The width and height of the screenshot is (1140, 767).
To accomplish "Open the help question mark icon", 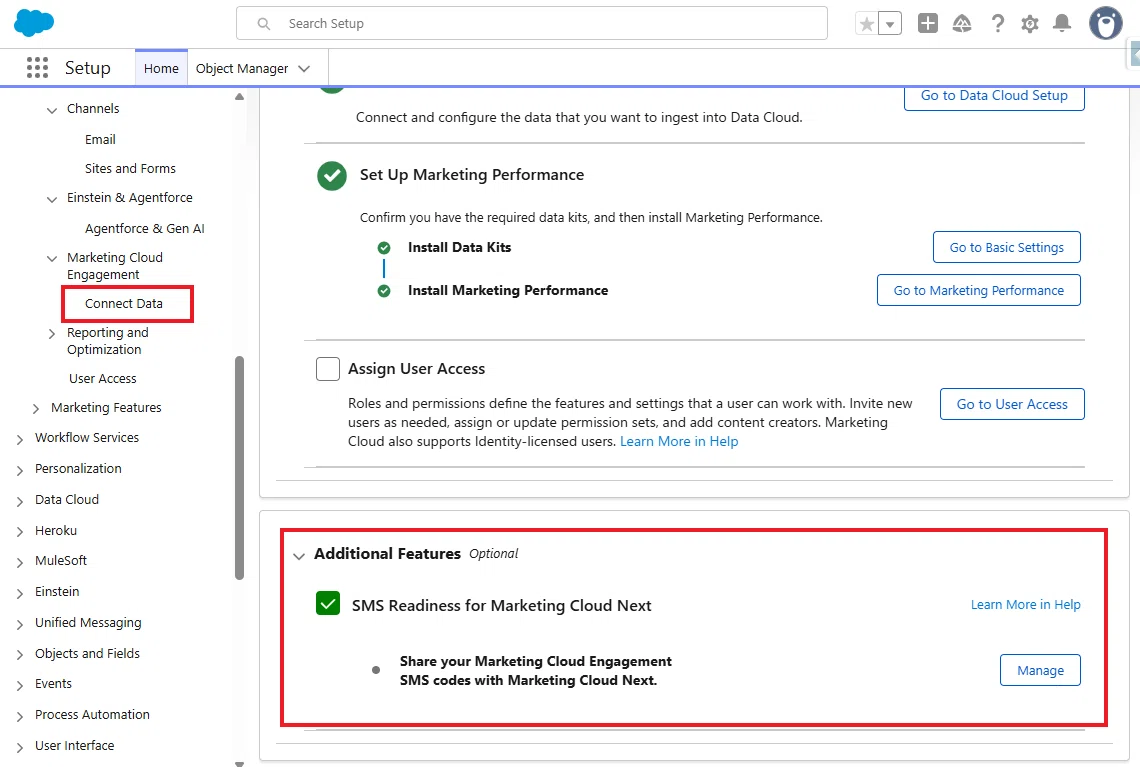I will click(x=998, y=23).
